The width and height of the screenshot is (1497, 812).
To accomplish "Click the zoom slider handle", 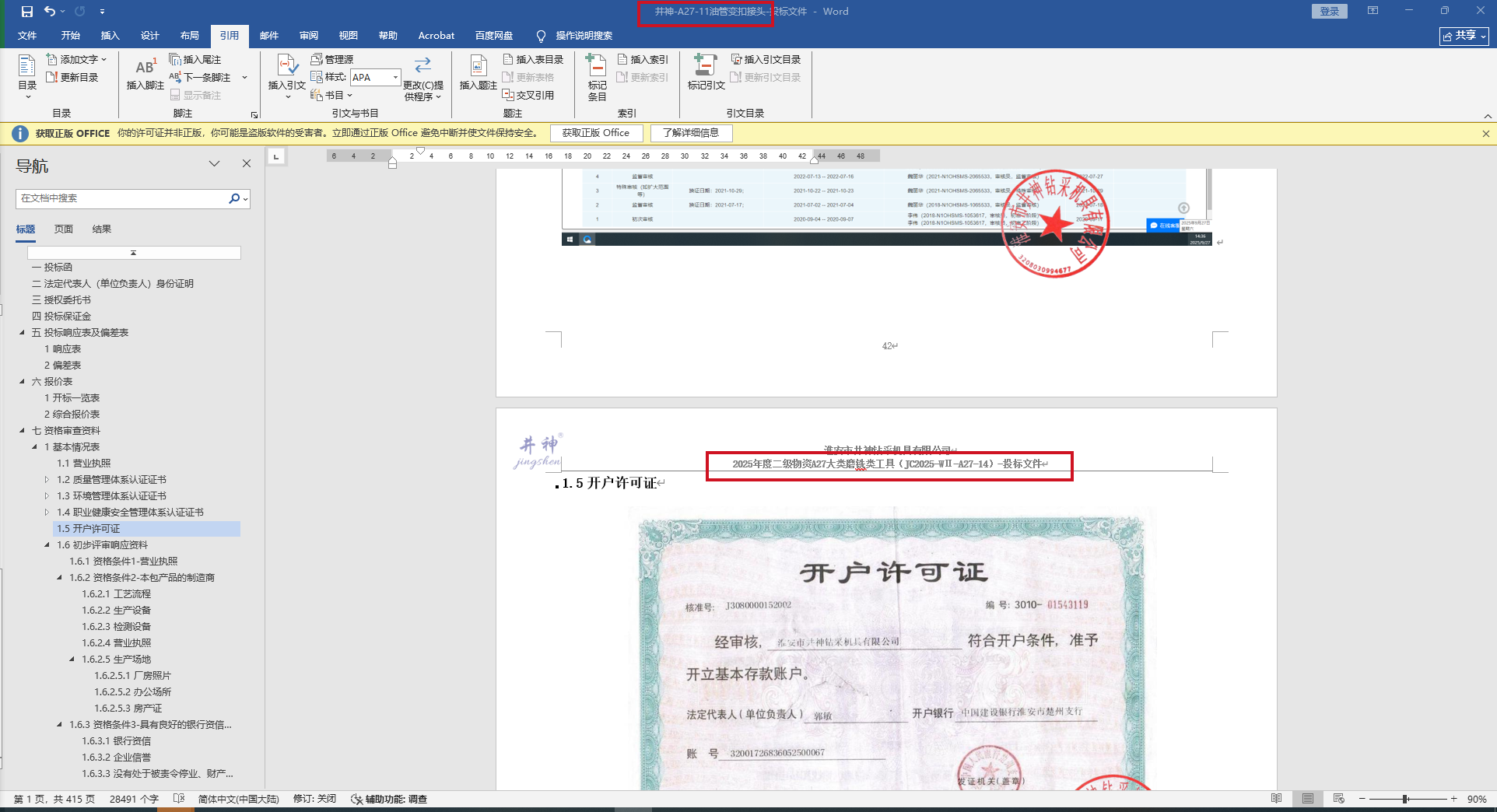I will [1405, 799].
